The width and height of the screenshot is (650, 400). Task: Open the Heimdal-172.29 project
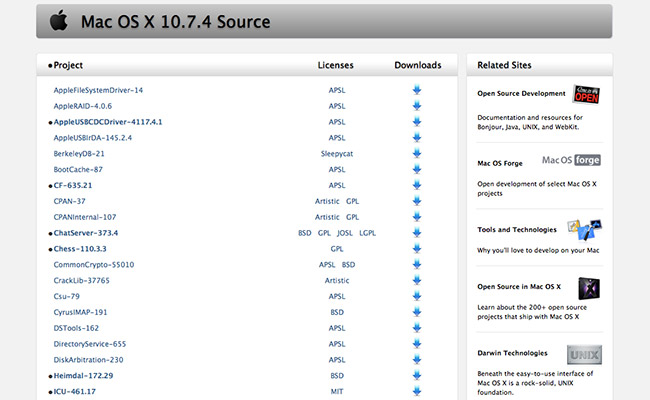[x=89, y=375]
